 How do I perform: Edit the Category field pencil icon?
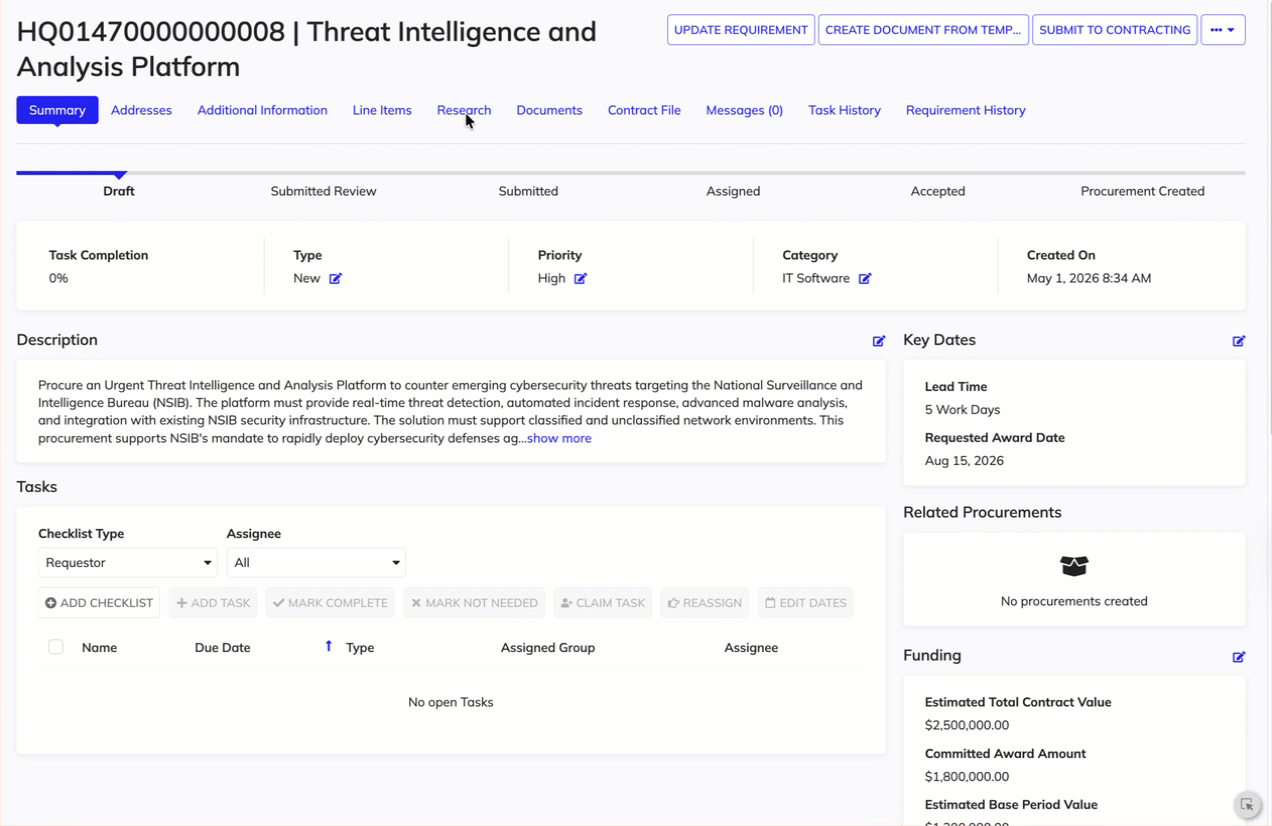coord(865,279)
